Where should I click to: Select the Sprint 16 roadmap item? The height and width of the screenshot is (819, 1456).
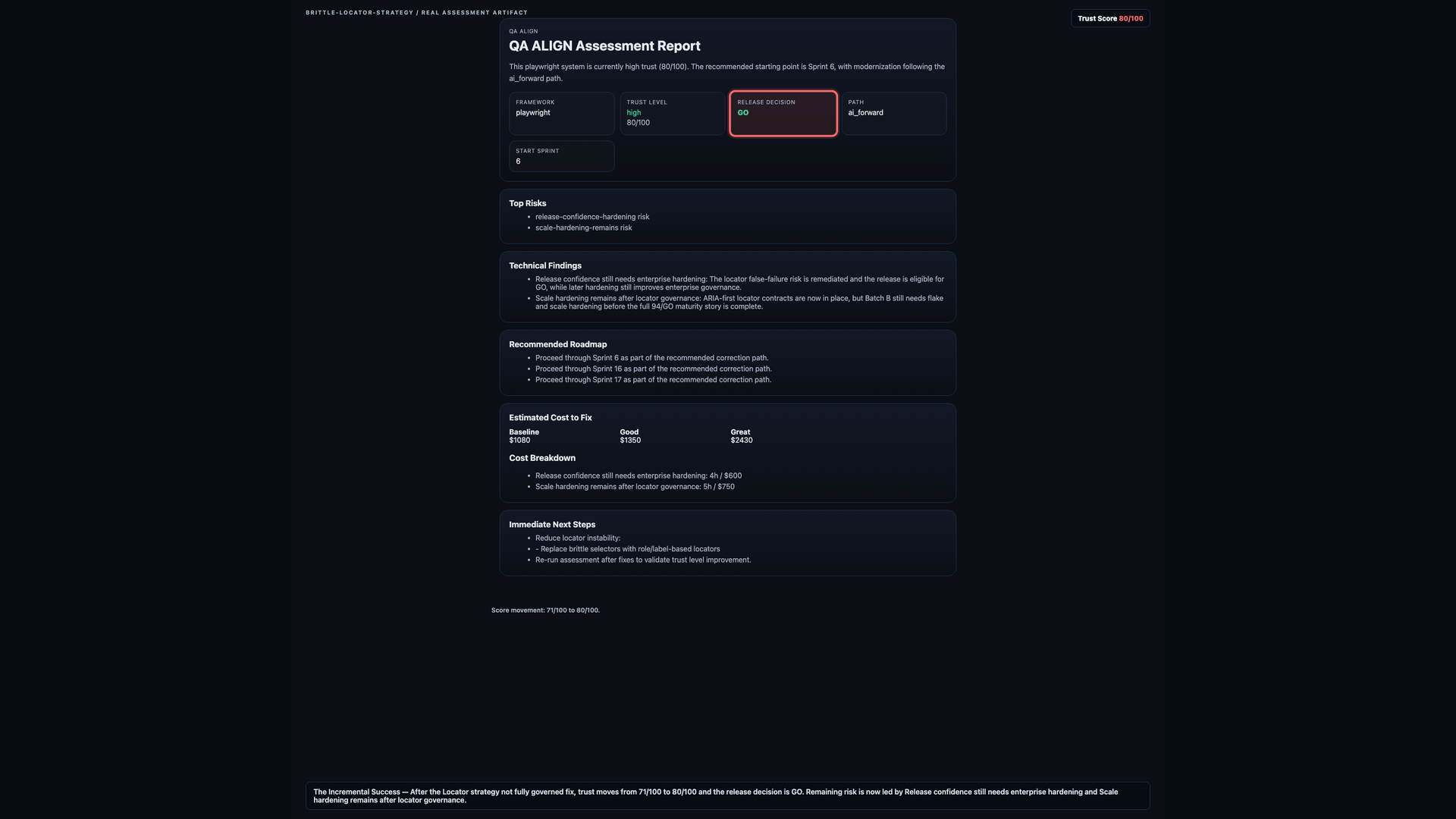click(x=654, y=369)
